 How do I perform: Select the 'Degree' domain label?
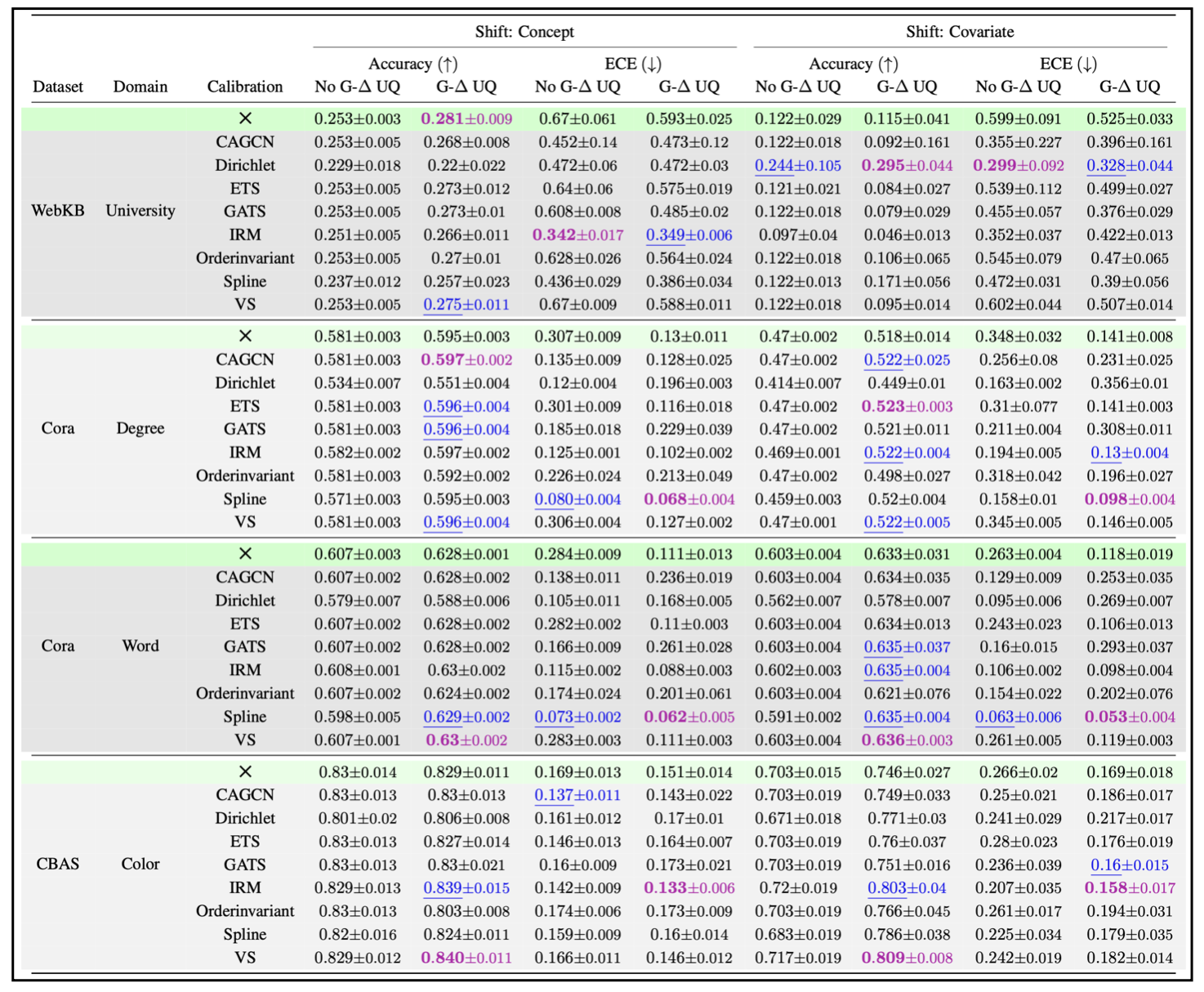(x=140, y=428)
